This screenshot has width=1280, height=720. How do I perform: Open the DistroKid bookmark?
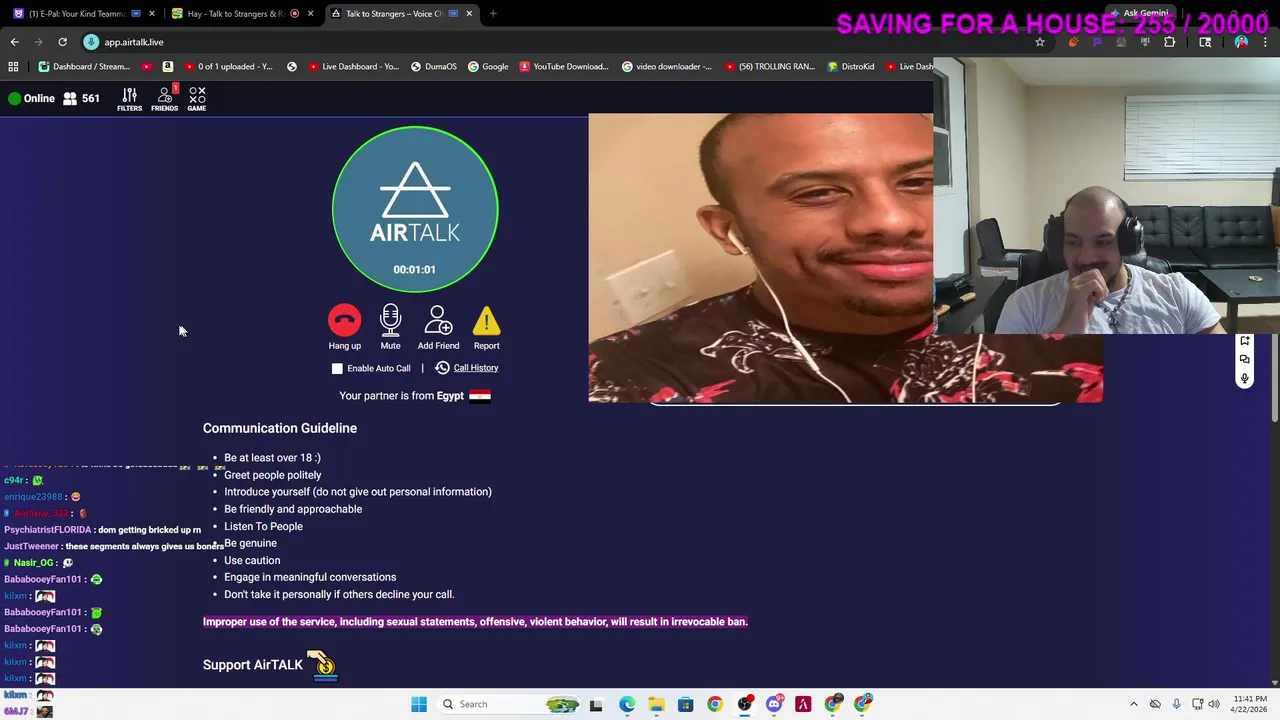pyautogui.click(x=850, y=67)
